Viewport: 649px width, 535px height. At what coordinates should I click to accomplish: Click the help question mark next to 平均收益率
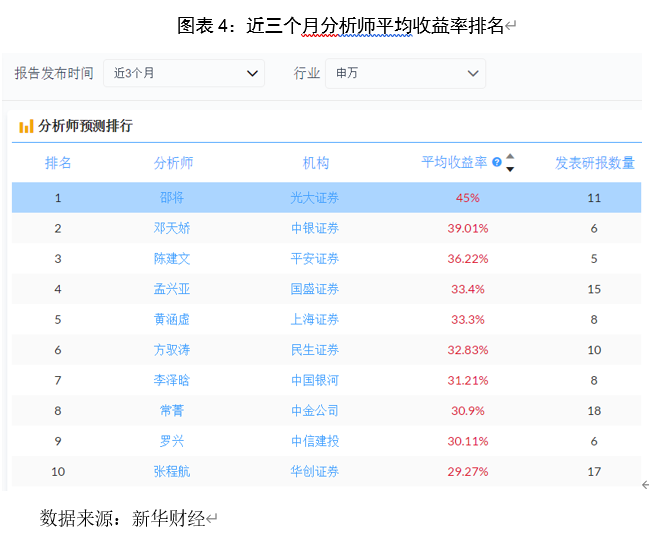point(497,162)
